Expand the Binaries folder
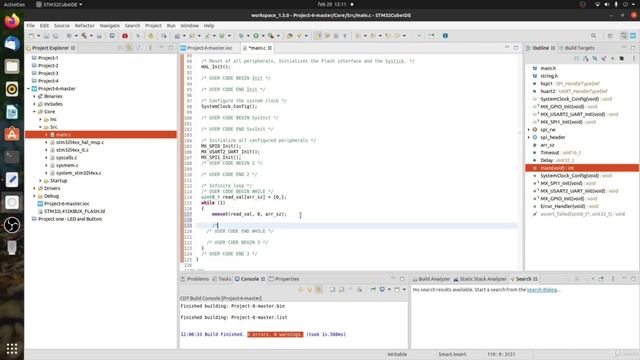Viewport: 640px width, 360px height. pyautogui.click(x=34, y=96)
